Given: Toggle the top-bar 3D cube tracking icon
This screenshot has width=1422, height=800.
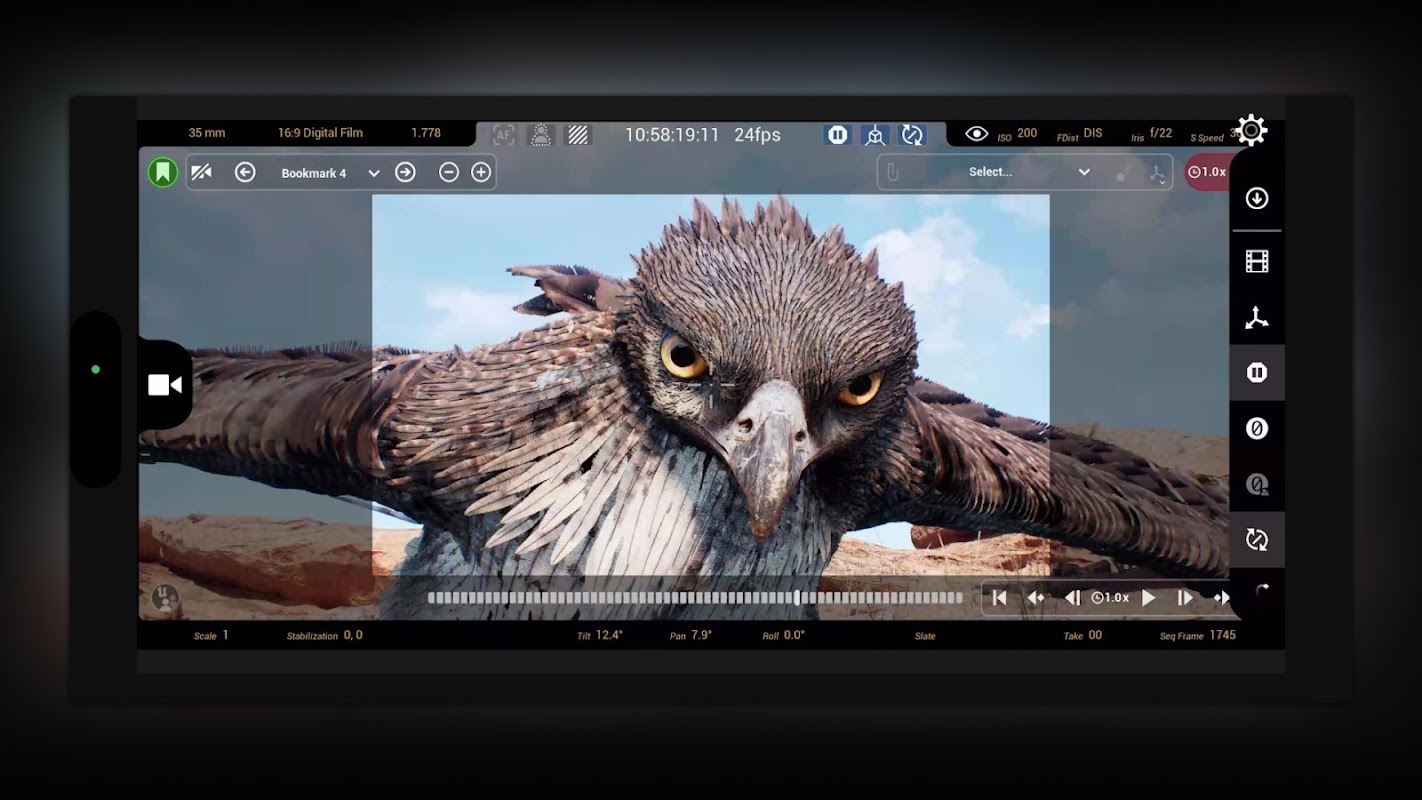Looking at the screenshot, I should pos(875,134).
